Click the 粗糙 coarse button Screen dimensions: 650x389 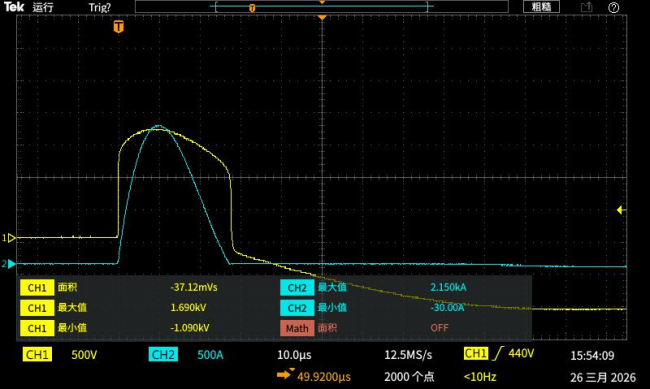point(541,7)
